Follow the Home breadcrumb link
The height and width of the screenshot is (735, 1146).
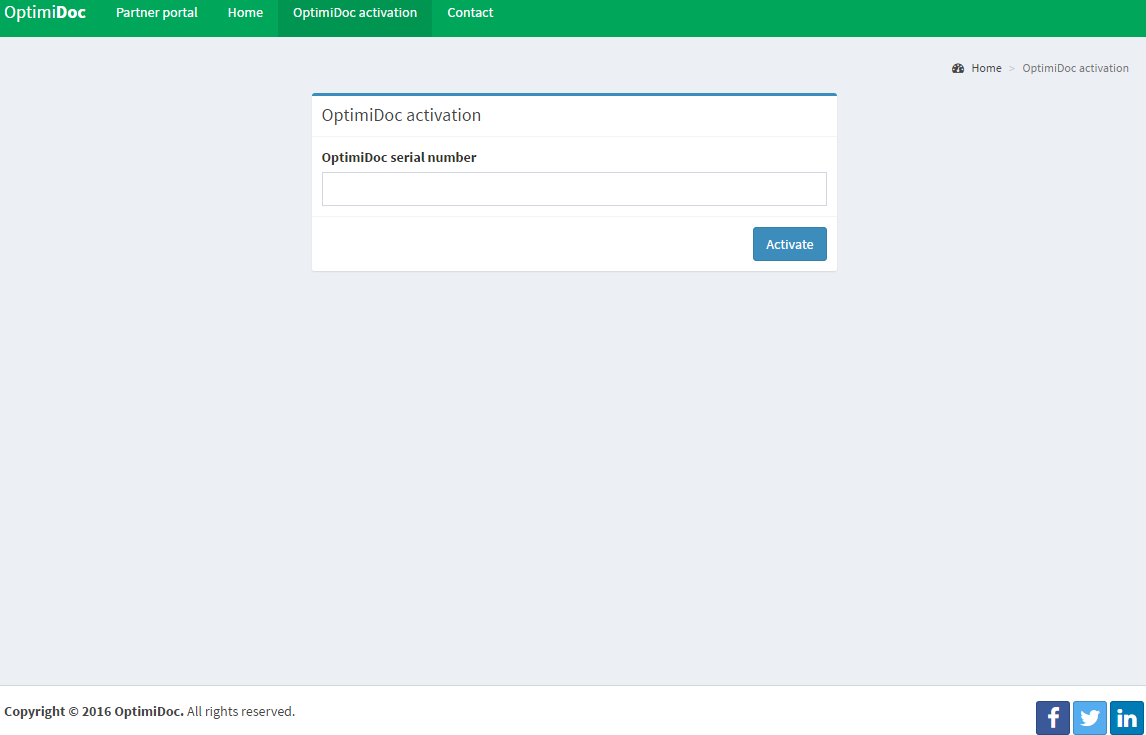click(x=986, y=68)
